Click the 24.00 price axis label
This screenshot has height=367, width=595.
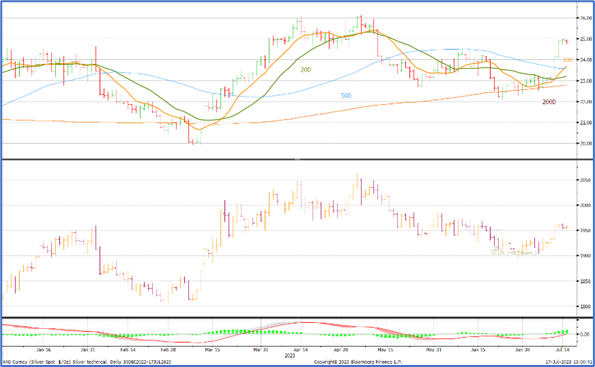pos(586,60)
